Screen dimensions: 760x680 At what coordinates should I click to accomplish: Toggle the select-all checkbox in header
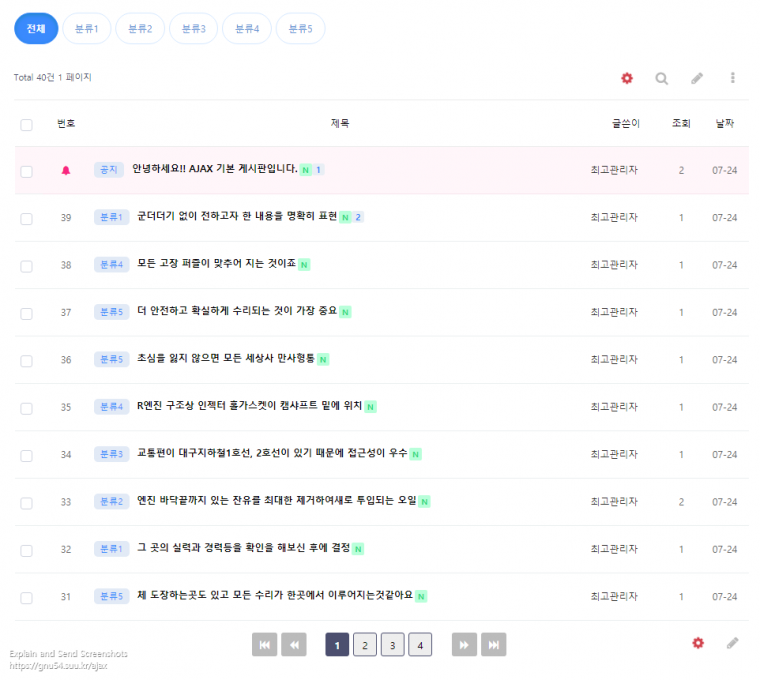27,125
